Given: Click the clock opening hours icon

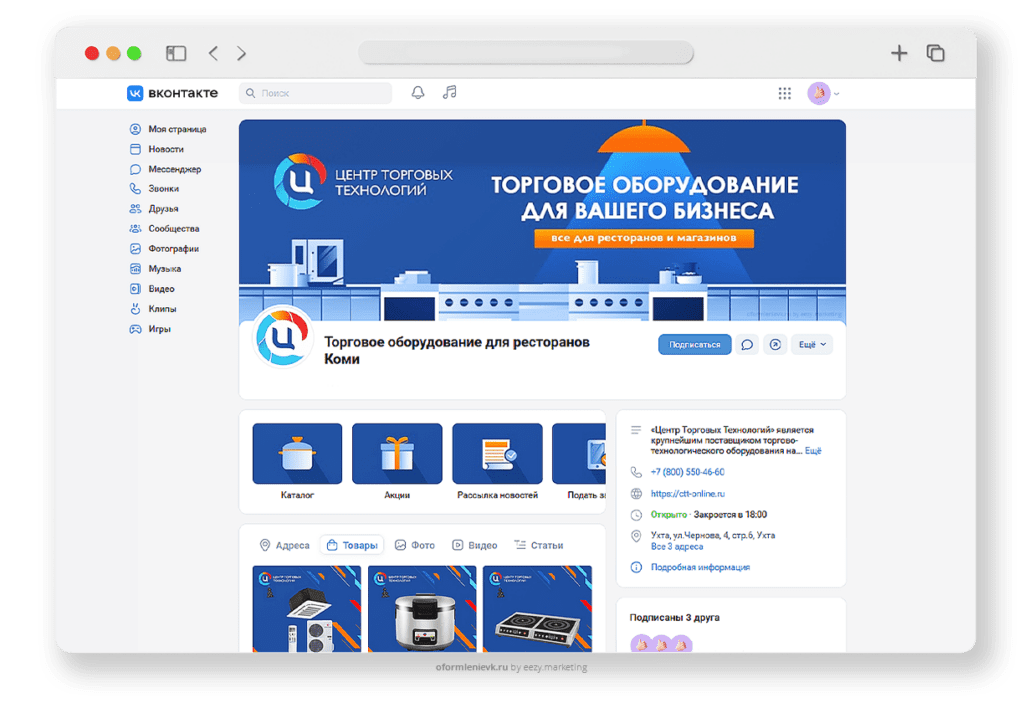Looking at the screenshot, I should (x=636, y=515).
